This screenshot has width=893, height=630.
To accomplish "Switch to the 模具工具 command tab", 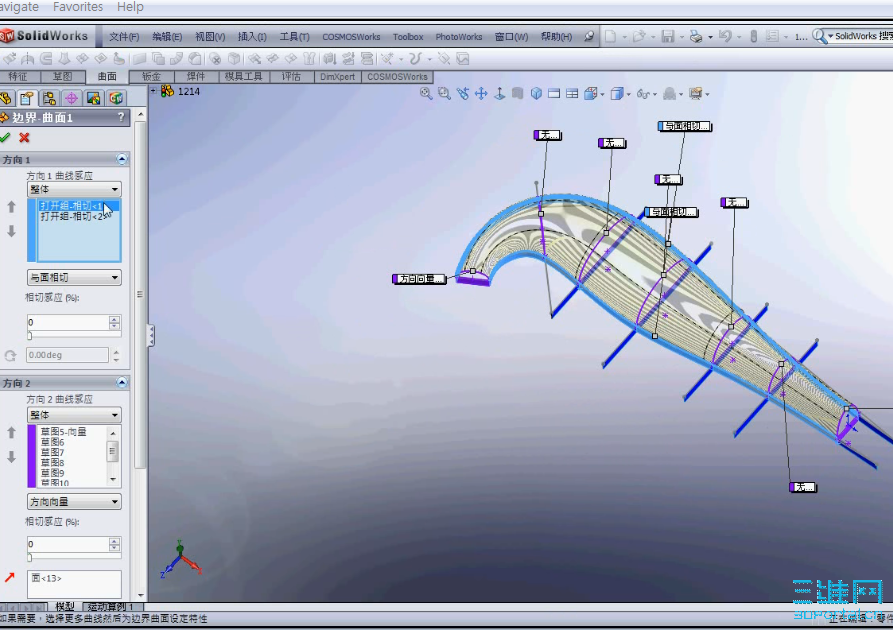I will point(243,76).
